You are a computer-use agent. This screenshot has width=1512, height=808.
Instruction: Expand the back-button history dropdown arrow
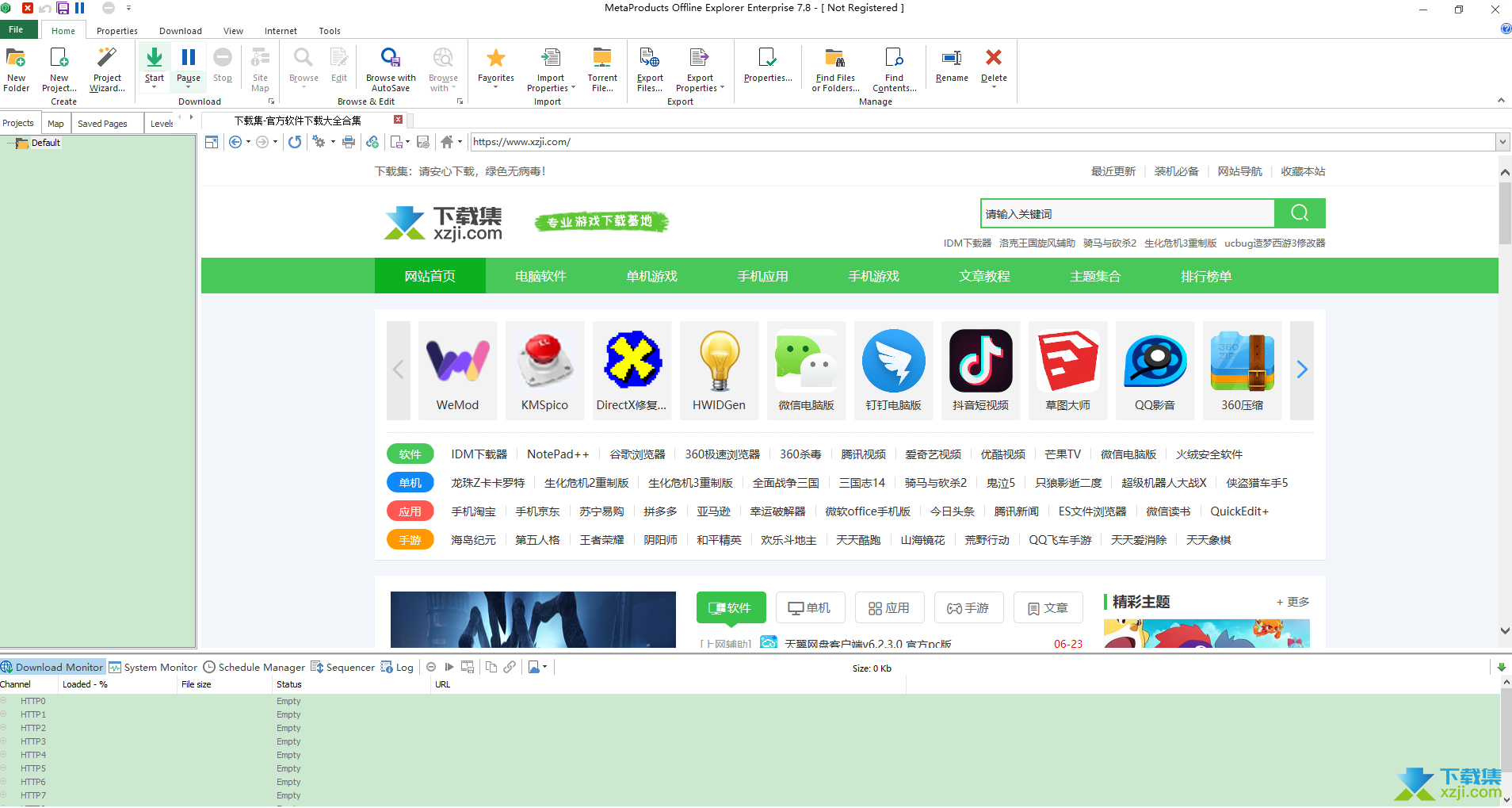(x=248, y=142)
